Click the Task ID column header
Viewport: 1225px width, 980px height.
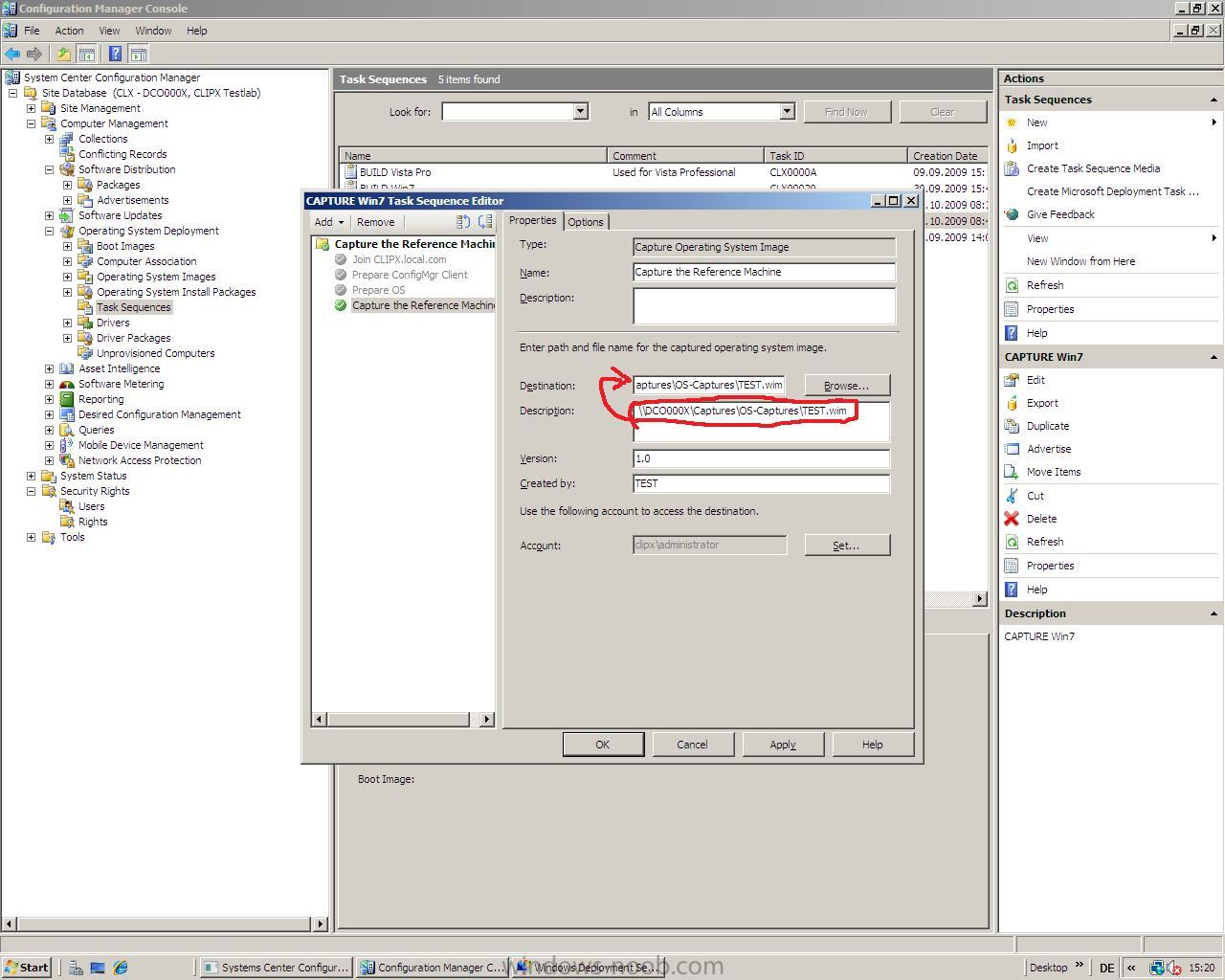[x=835, y=155]
